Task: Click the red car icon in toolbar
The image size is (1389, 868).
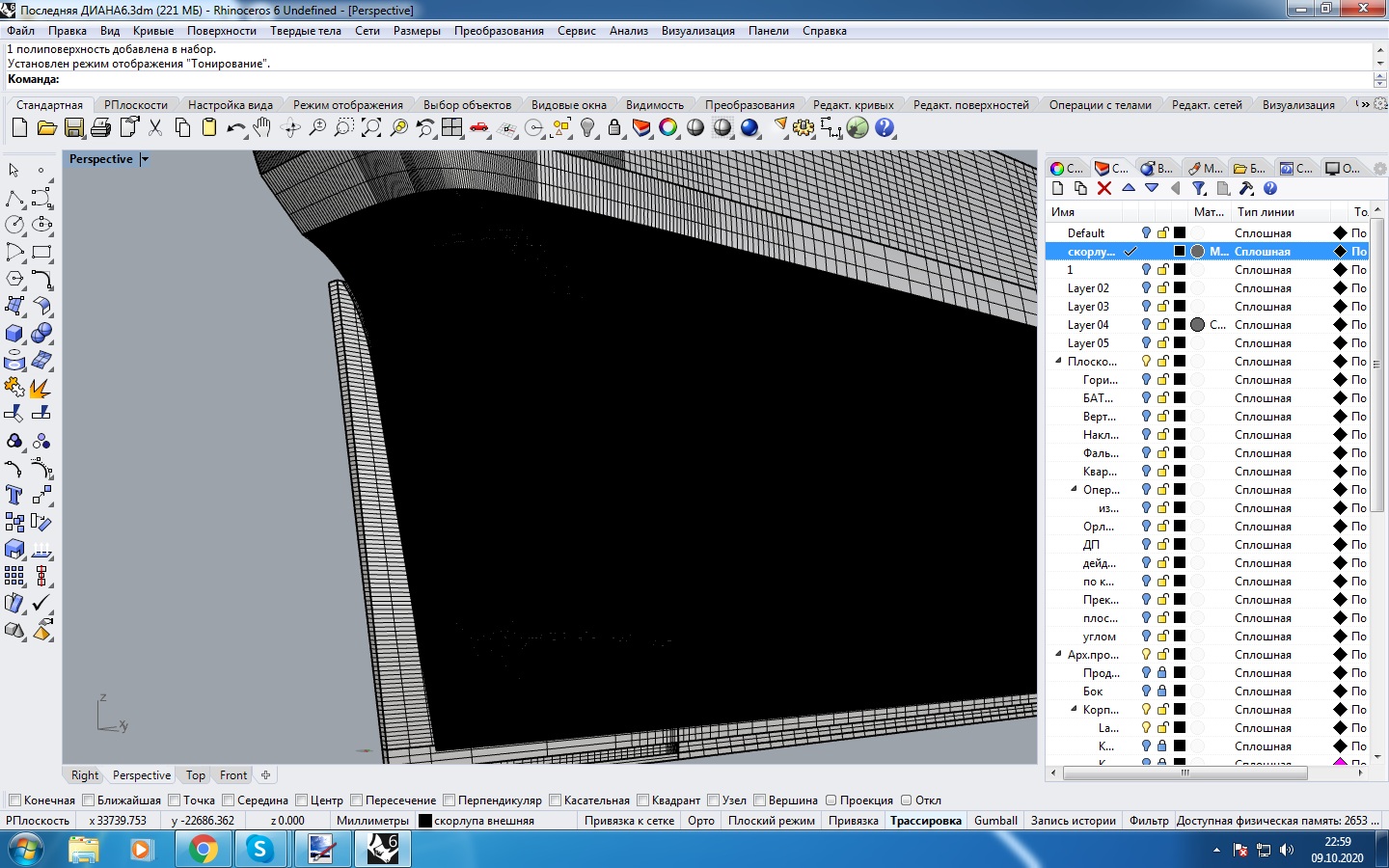Action: (x=479, y=127)
